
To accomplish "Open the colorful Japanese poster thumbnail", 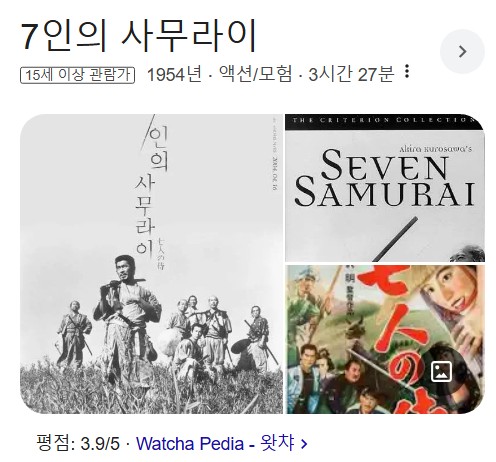I will click(385, 339).
